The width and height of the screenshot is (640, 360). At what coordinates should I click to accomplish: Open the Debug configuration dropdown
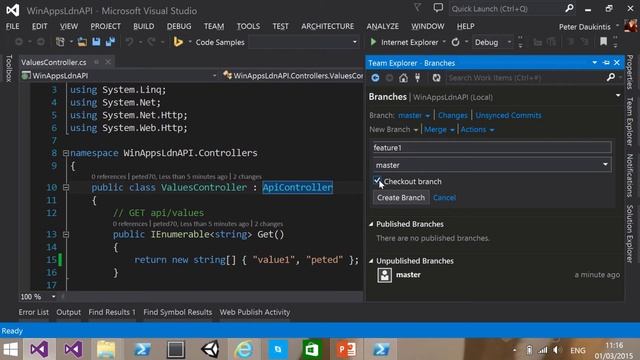tap(509, 42)
